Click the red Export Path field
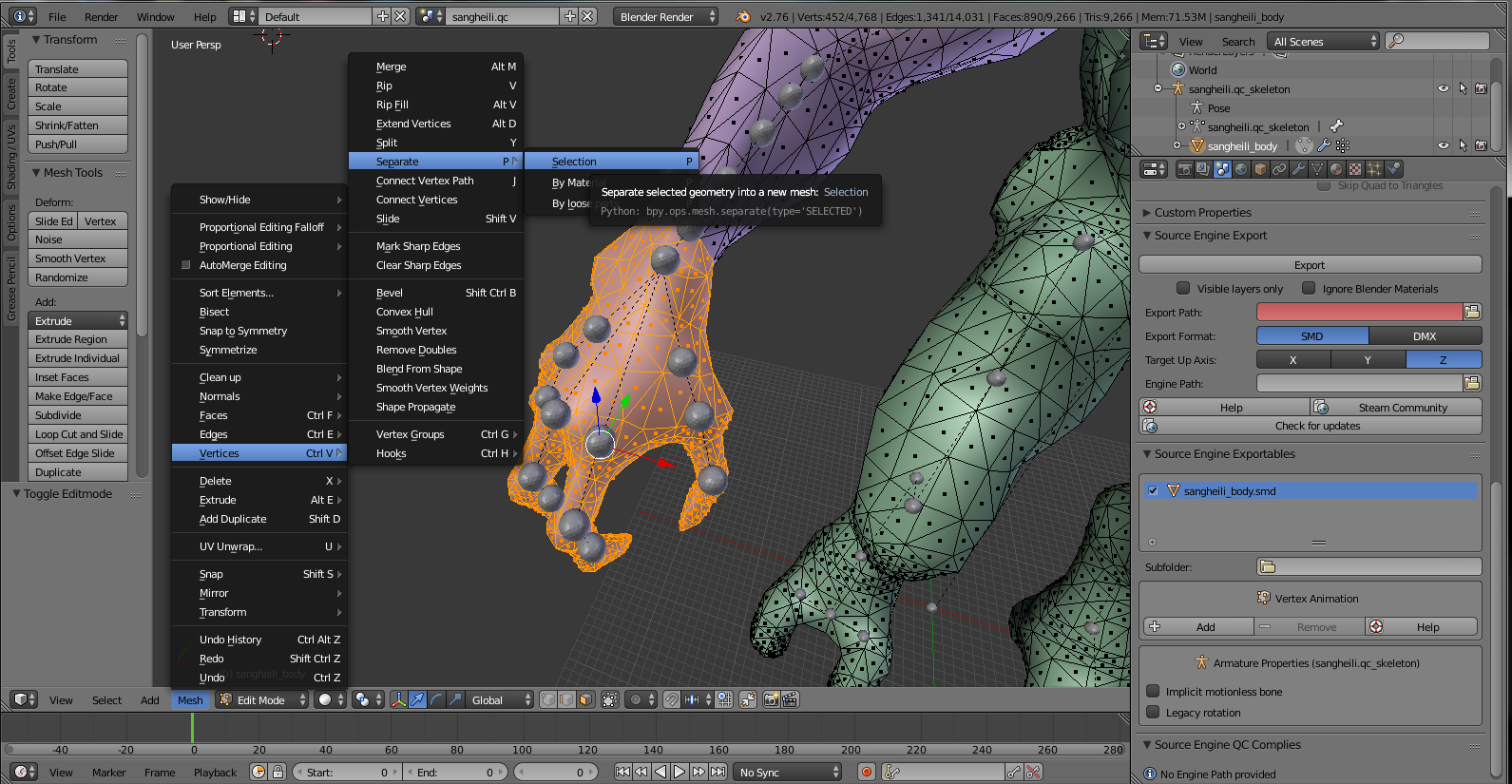 point(1358,312)
